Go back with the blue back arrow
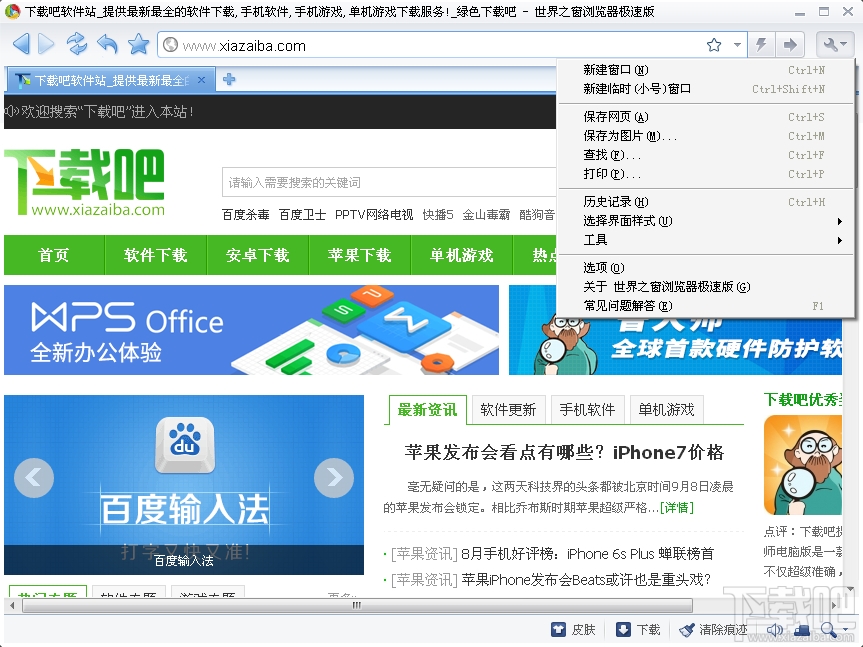863x647 pixels. [21, 44]
